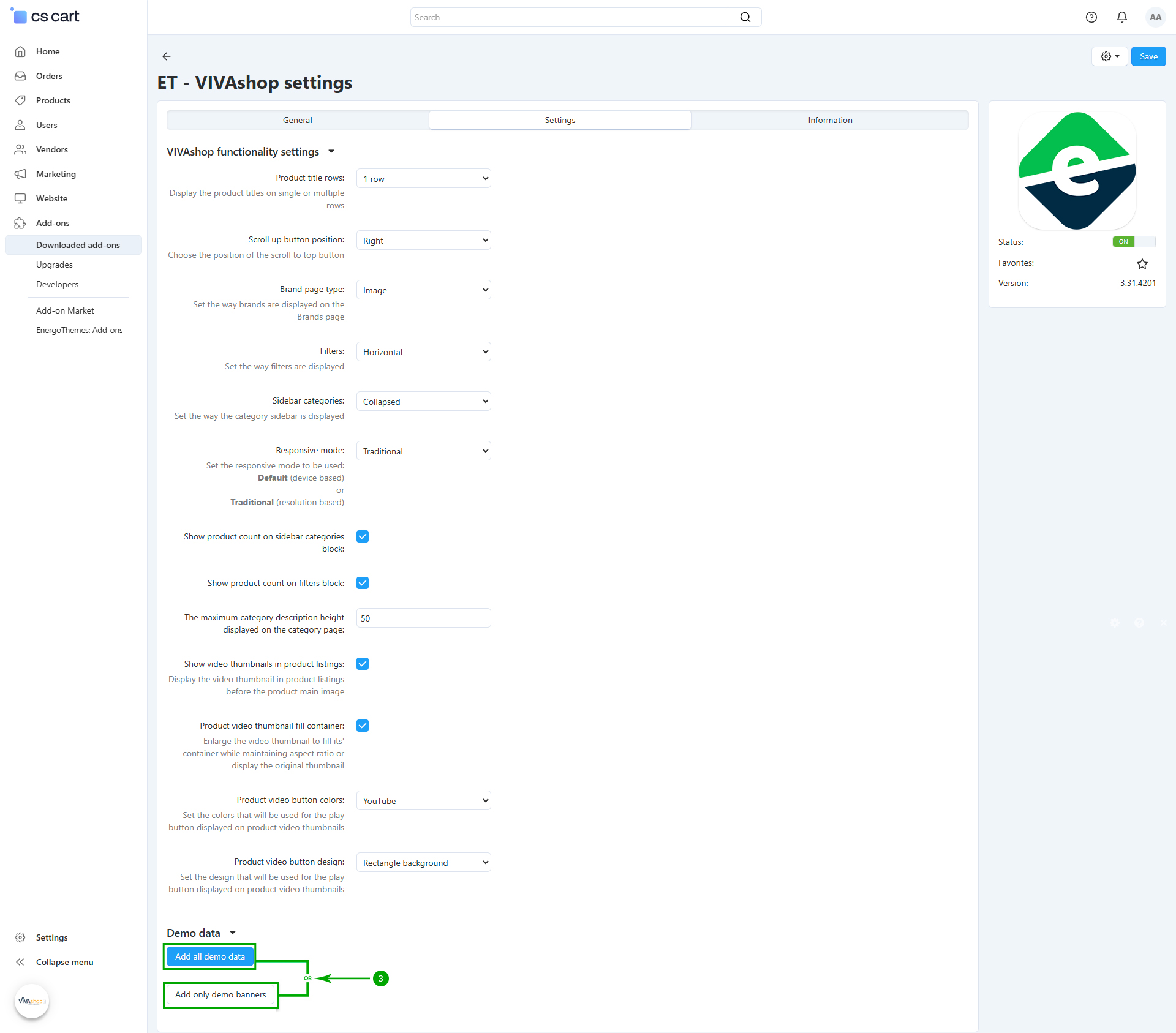
Task: Click the Save button
Action: pos(1148,56)
